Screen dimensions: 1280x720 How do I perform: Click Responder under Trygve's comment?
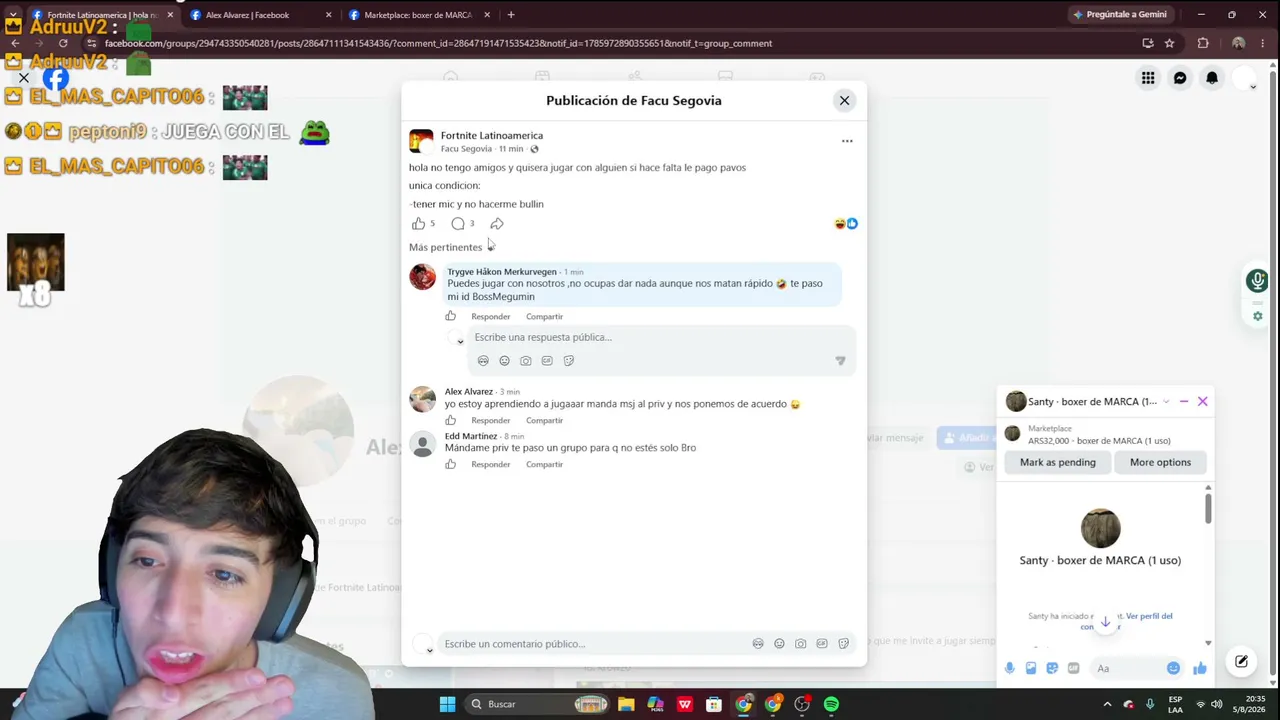pos(490,317)
